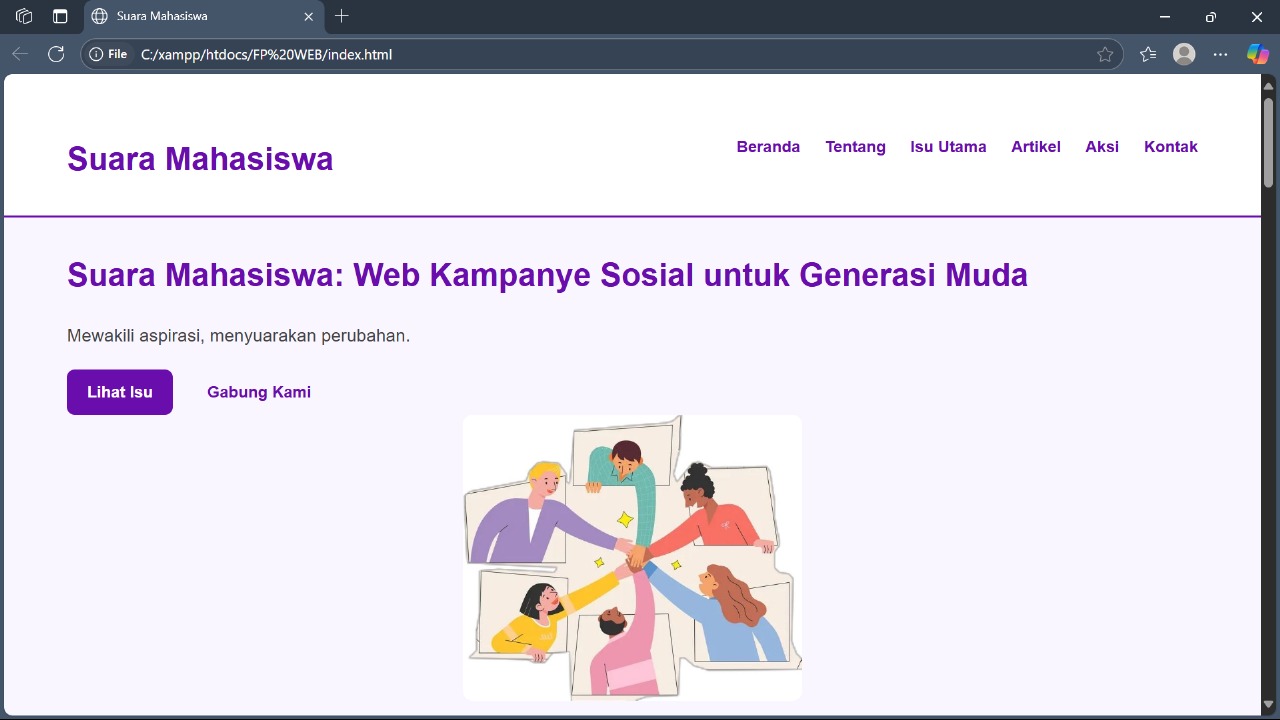Open the Artikel navigation link
This screenshot has height=720, width=1280.
tap(1035, 147)
